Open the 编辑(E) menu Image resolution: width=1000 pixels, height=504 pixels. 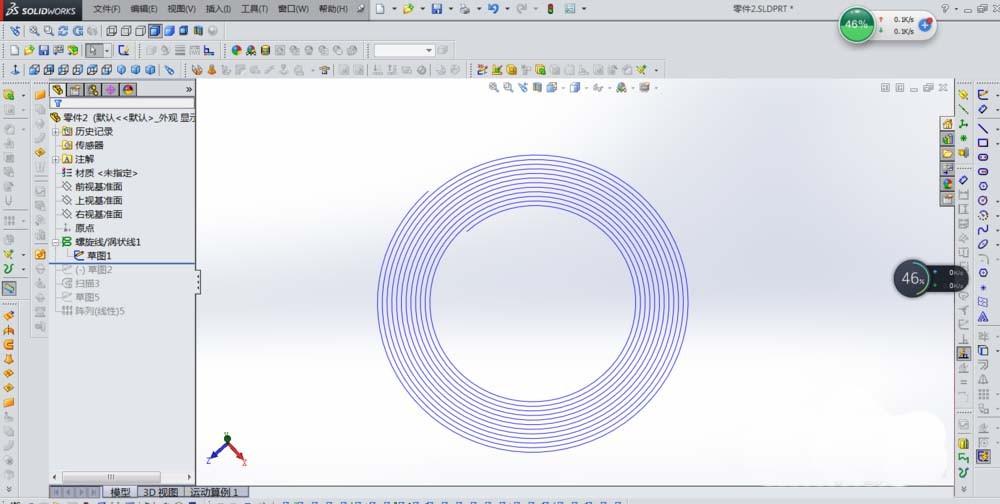143,9
